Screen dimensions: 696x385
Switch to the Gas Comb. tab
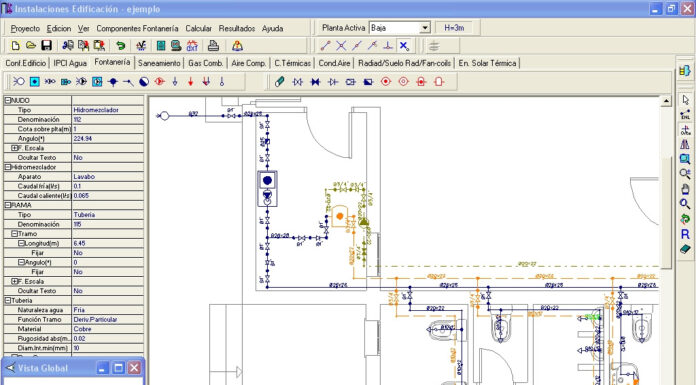point(206,63)
